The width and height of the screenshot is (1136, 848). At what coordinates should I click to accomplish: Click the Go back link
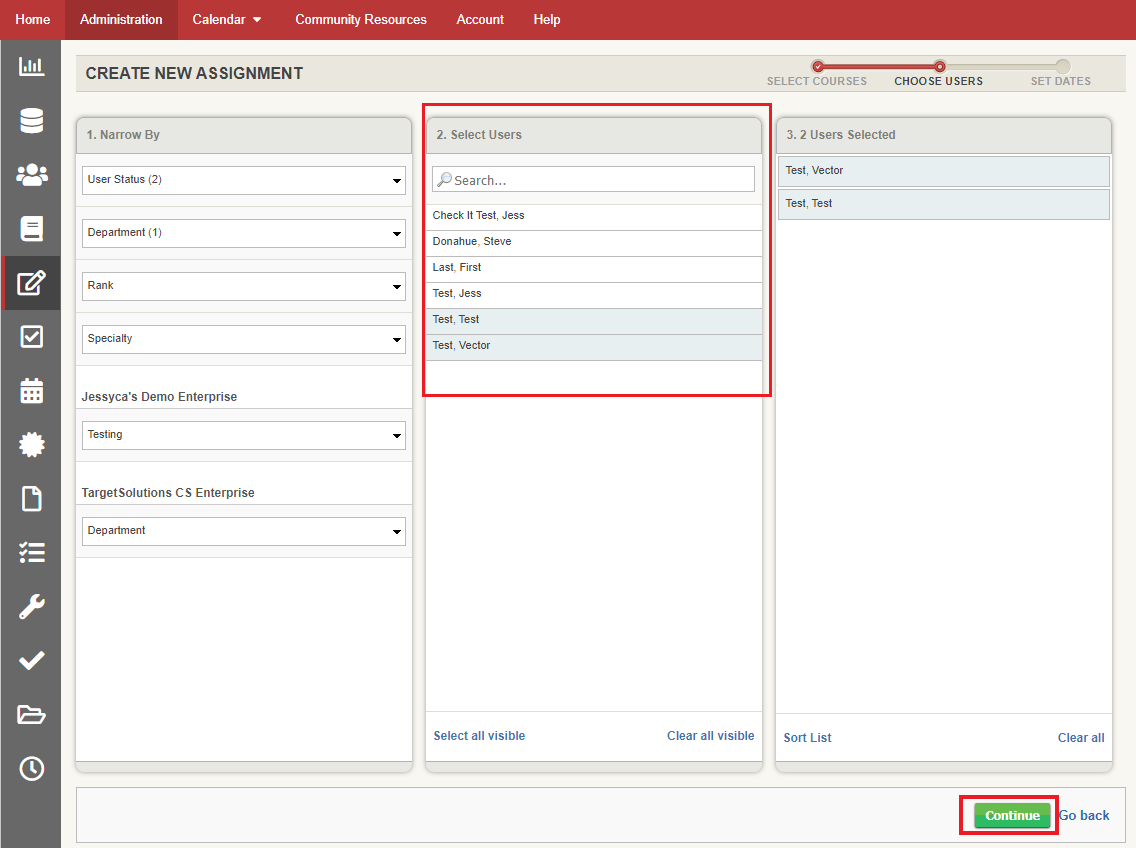[1084, 815]
